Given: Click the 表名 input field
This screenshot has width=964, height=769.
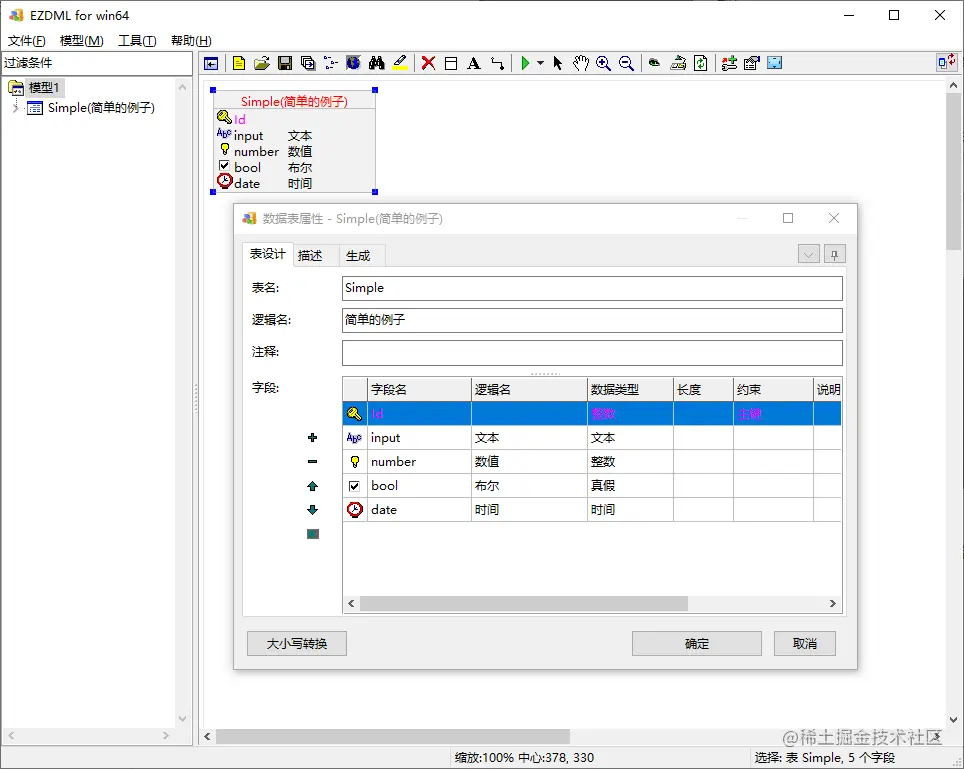Looking at the screenshot, I should (x=592, y=288).
